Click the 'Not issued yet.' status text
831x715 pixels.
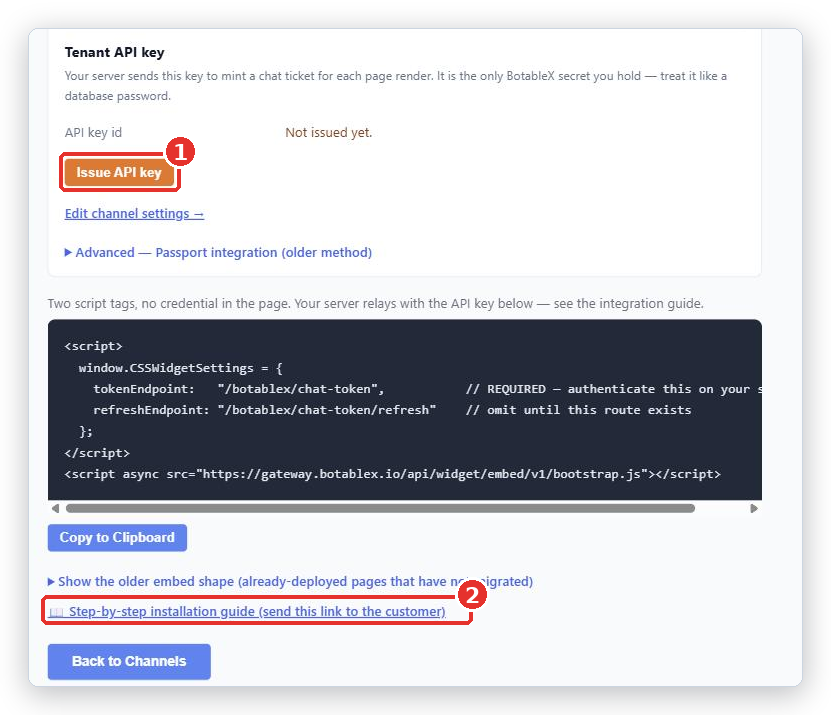coord(329,133)
